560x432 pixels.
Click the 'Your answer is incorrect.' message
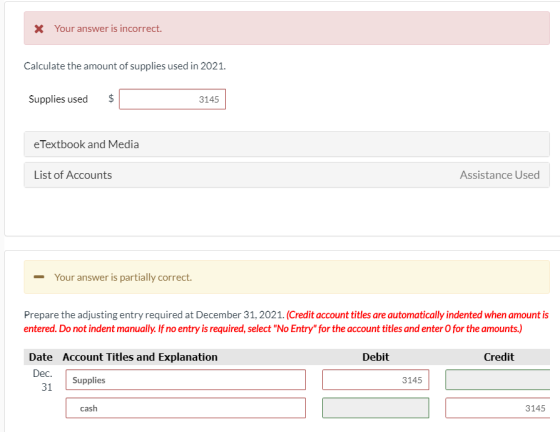(x=108, y=29)
